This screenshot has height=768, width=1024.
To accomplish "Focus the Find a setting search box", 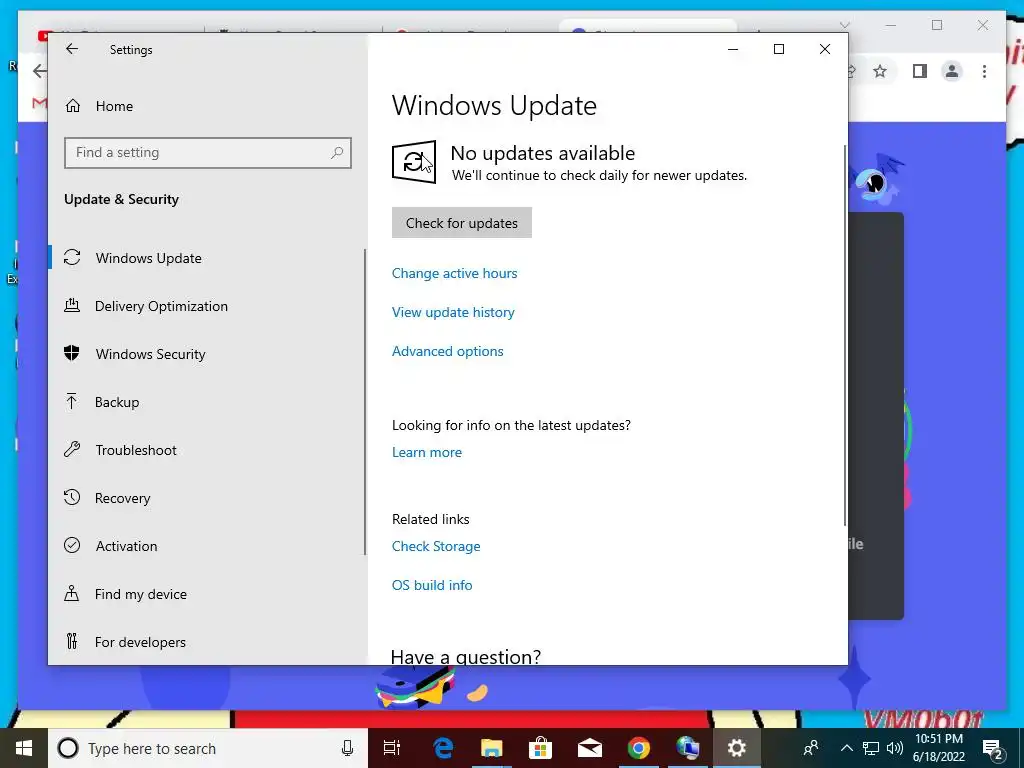I will 208,153.
